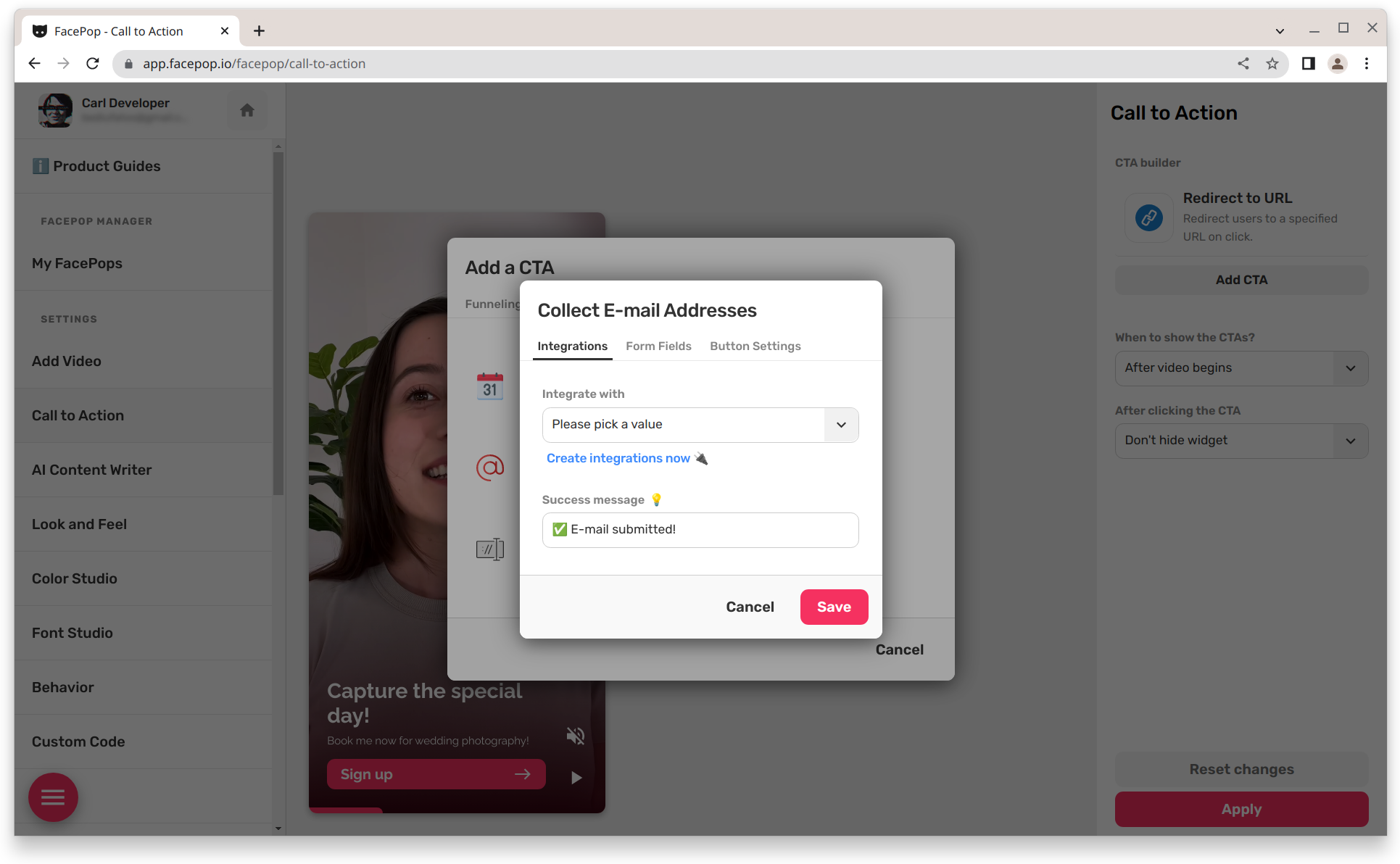Image resolution: width=1400 pixels, height=864 pixels.
Task: Click the hamburger menu icon bottom-left
Action: pyautogui.click(x=51, y=797)
